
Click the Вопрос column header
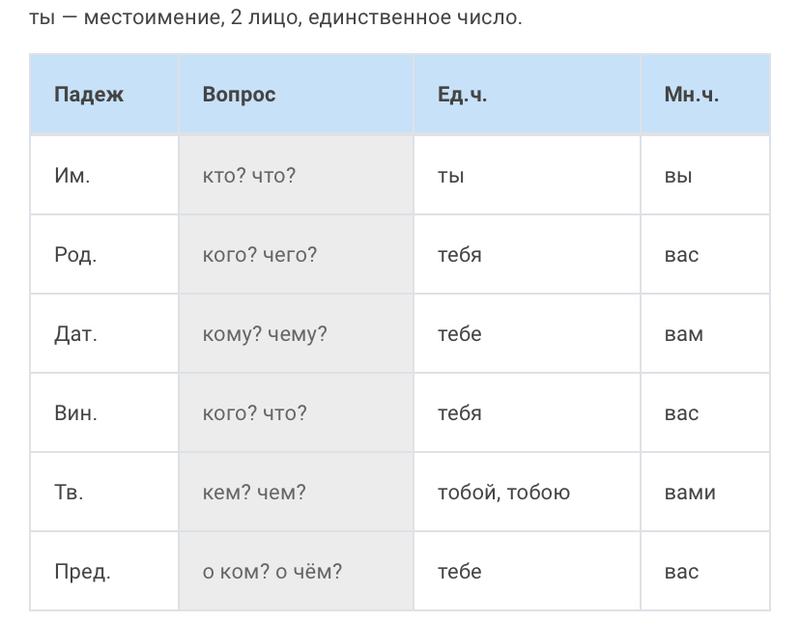(239, 95)
